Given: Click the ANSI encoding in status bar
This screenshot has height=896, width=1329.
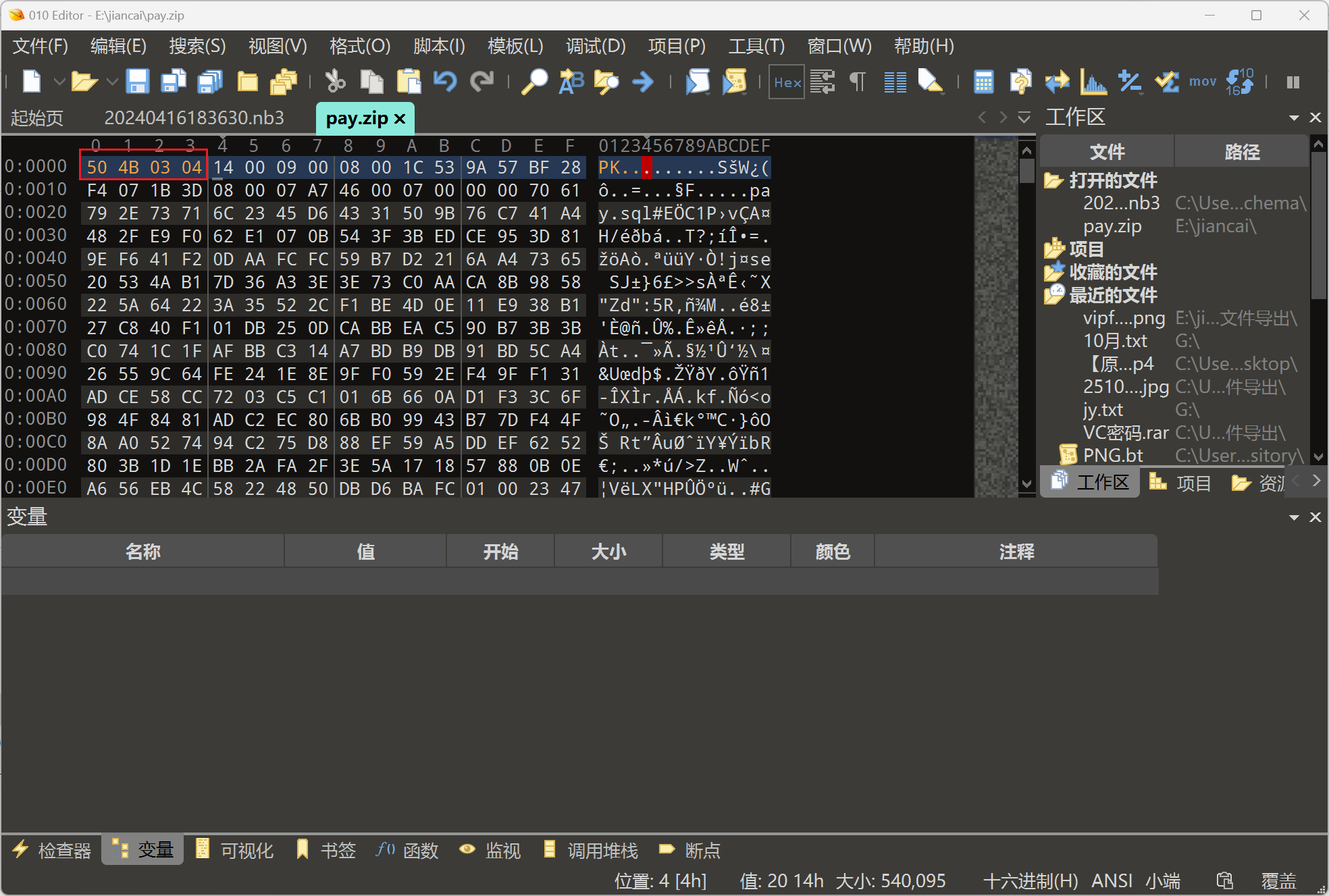Looking at the screenshot, I should (1112, 880).
